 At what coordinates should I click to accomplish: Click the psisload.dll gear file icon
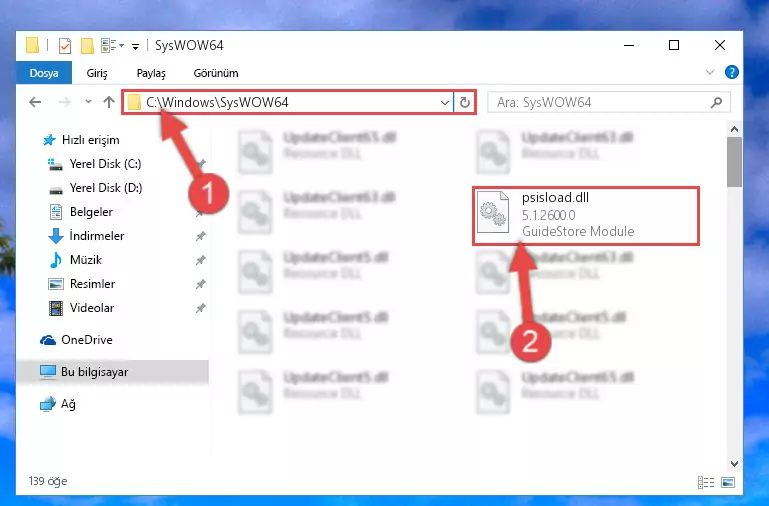(493, 213)
